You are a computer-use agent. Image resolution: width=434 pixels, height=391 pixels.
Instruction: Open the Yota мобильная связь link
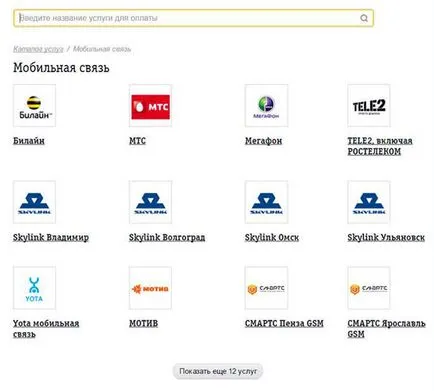pyautogui.click(x=46, y=329)
